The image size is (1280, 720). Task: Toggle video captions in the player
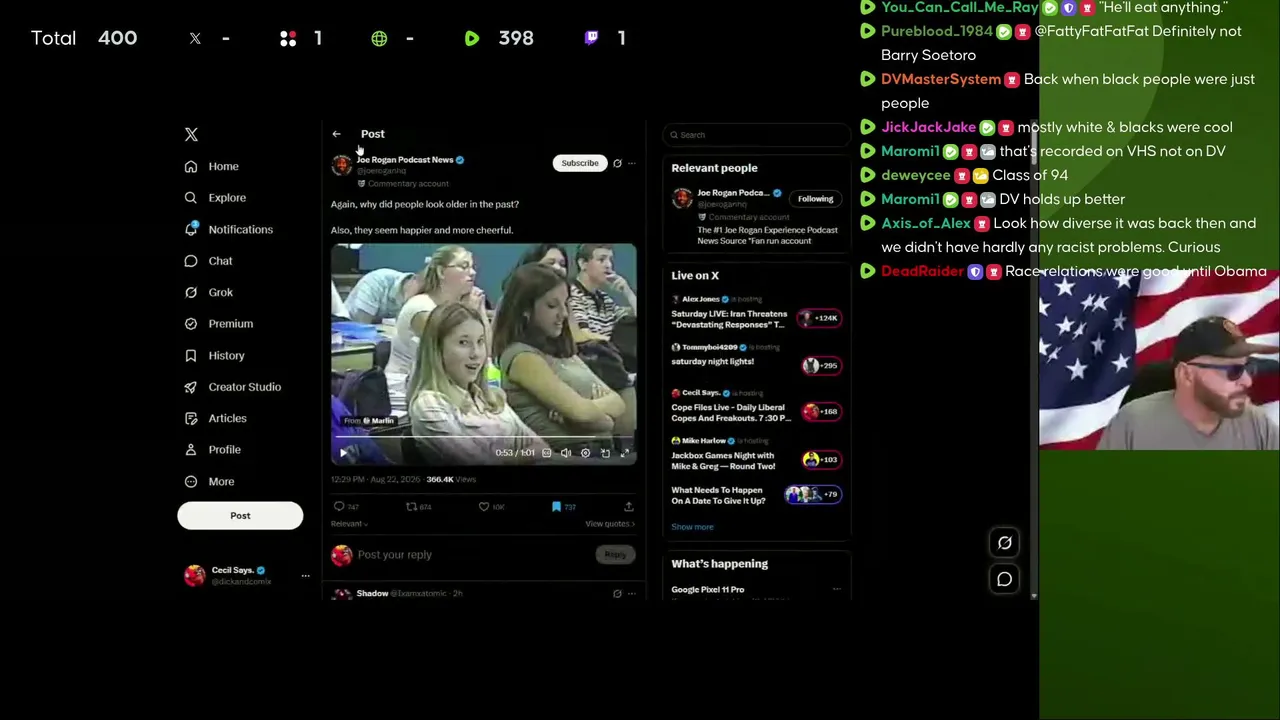click(x=547, y=453)
